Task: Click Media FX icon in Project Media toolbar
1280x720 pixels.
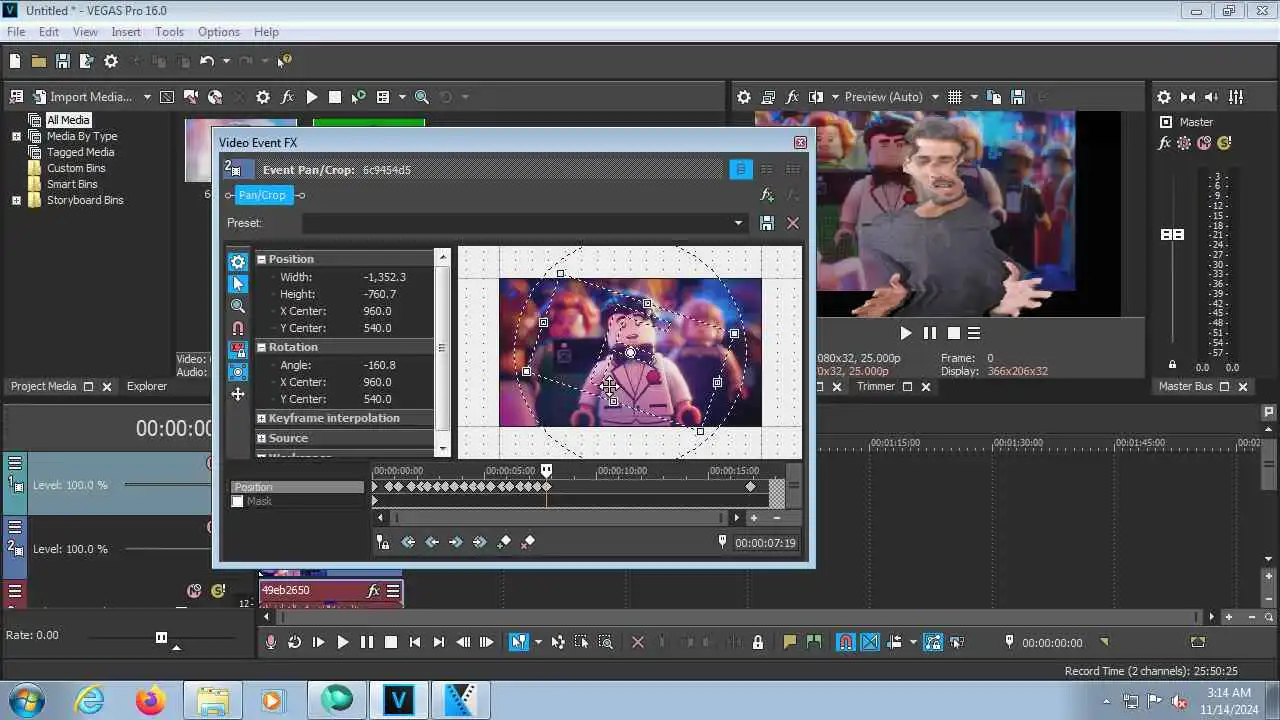Action: [287, 97]
